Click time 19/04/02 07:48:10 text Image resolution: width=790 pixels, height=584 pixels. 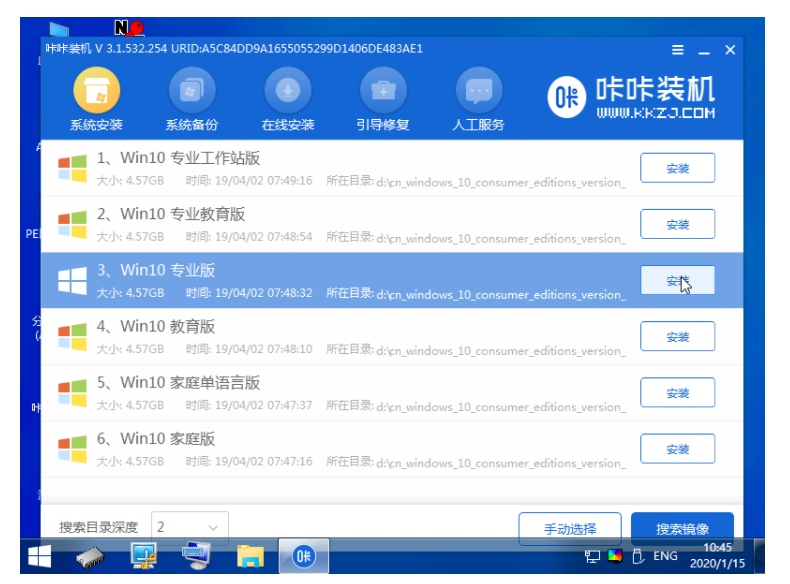tap(264, 349)
